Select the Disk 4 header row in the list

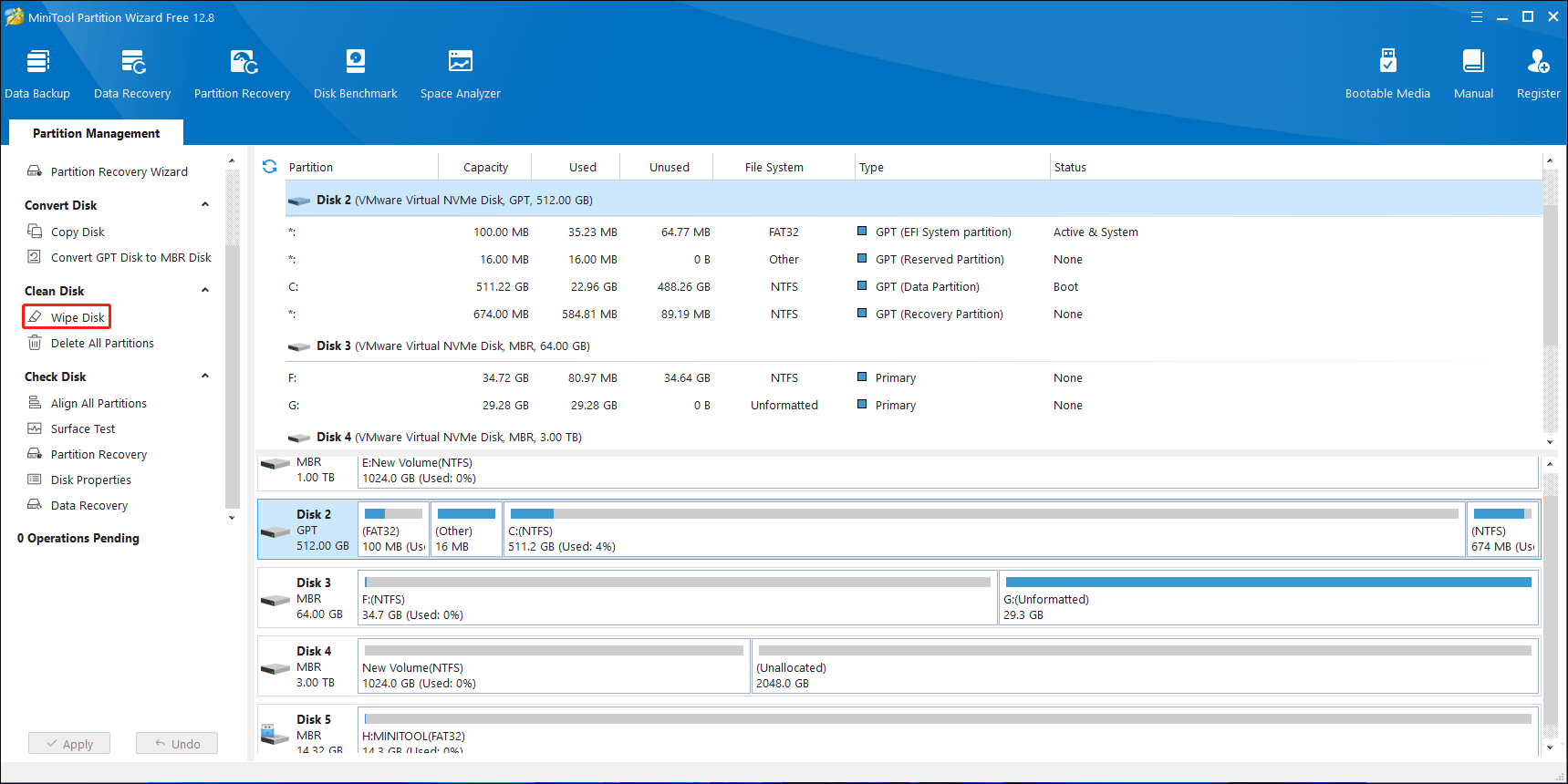(913, 437)
